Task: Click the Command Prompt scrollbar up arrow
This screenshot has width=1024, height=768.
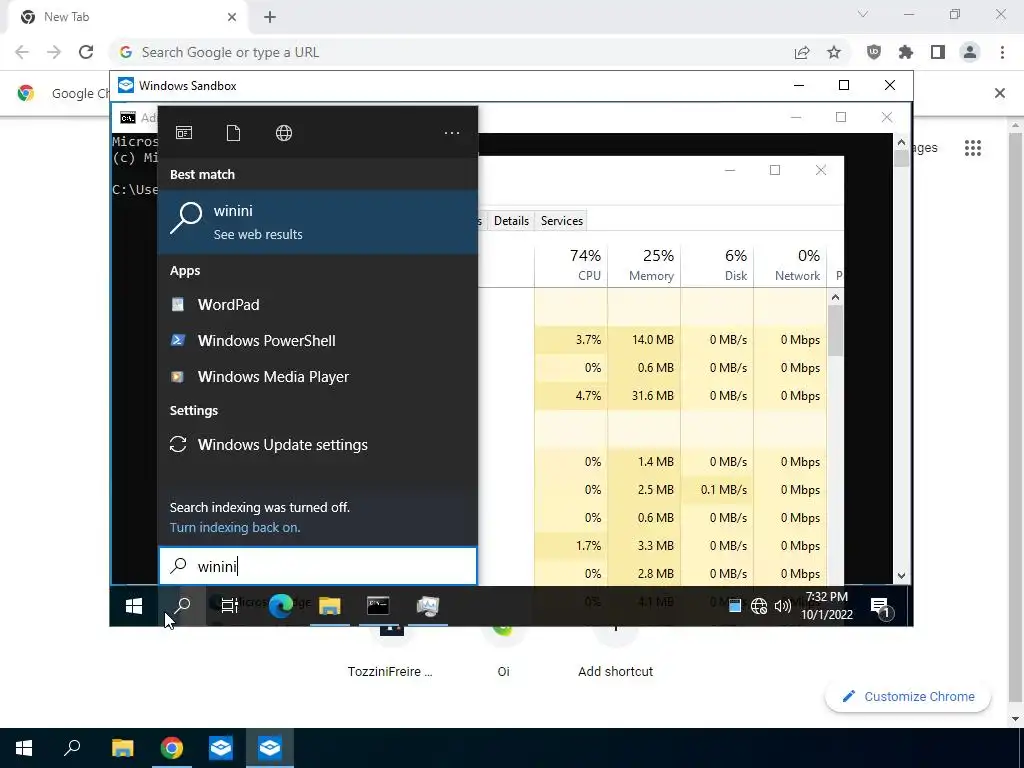Action: click(901, 142)
